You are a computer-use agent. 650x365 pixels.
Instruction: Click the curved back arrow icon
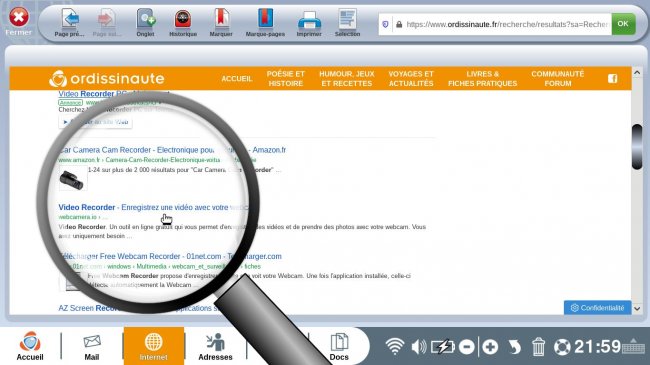514,347
